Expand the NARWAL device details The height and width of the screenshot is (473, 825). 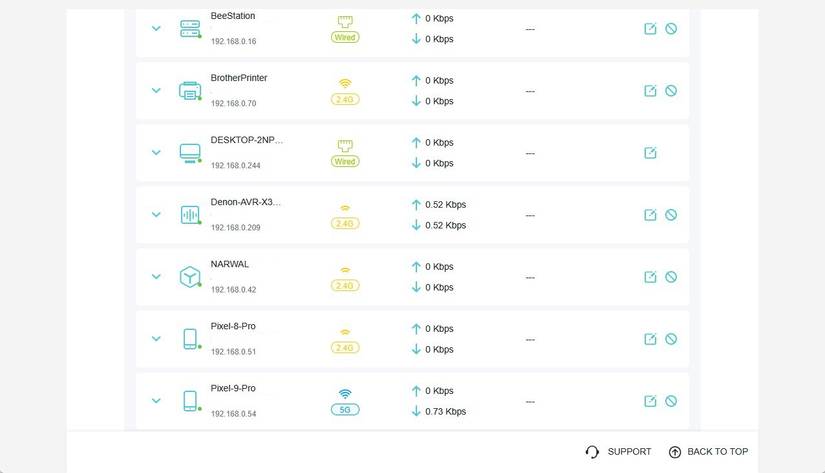[156, 277]
